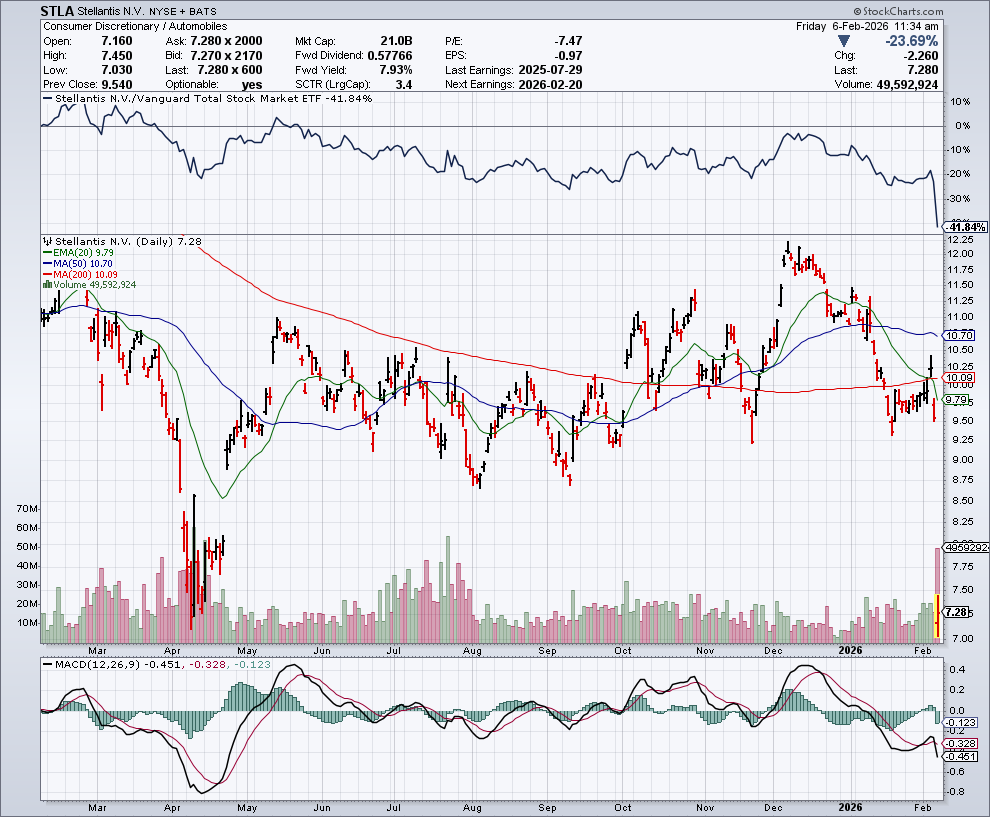Click the Consumer Discretionary / Automobiles sector label

[x=136, y=26]
